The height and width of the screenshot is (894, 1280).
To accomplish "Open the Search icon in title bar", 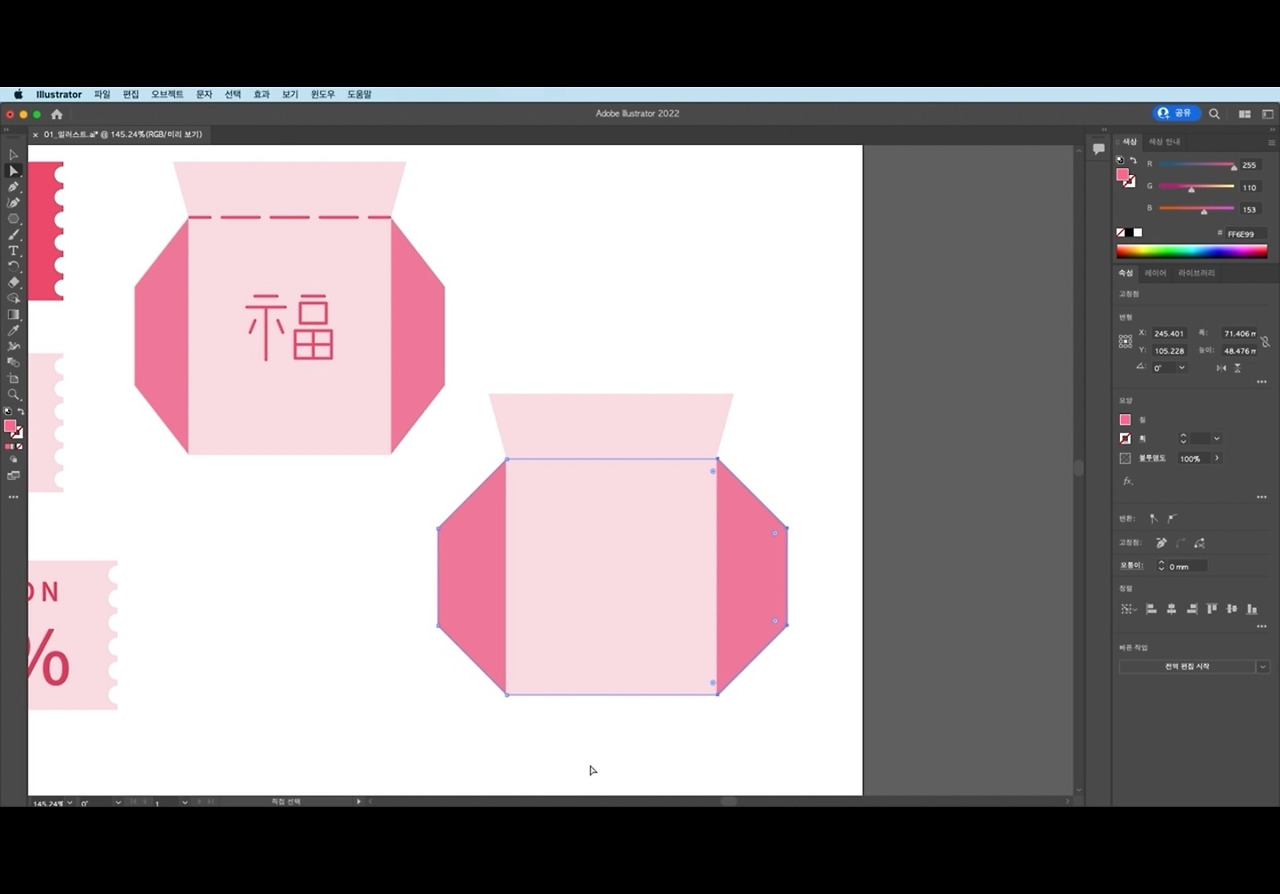I will (x=1214, y=114).
